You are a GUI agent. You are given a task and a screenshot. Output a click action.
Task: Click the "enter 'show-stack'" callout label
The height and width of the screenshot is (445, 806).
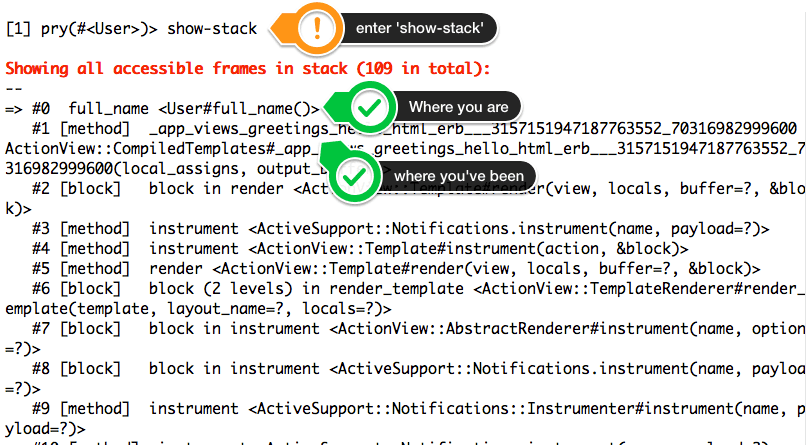click(x=419, y=28)
